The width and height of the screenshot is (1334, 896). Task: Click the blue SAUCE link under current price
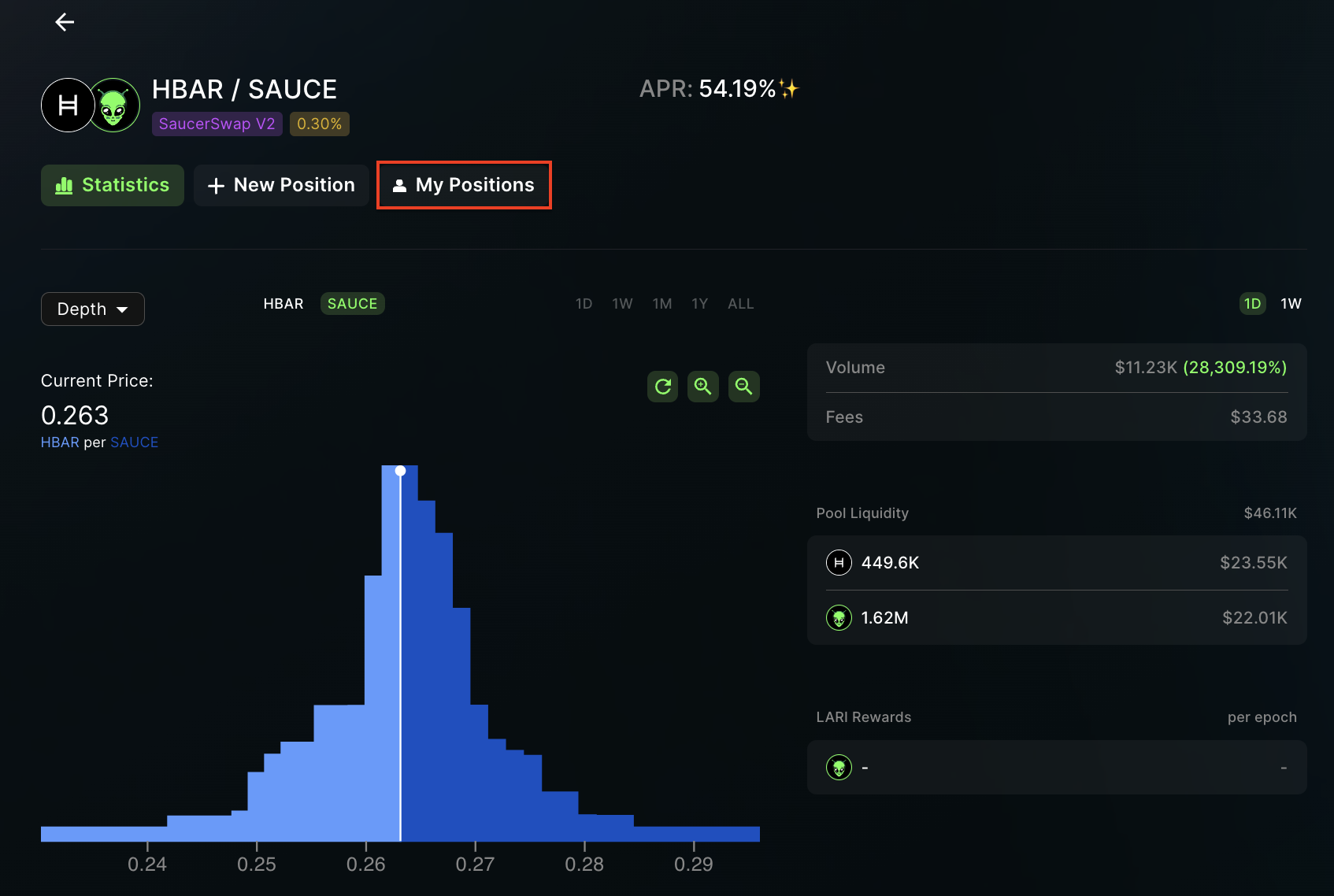coord(135,442)
